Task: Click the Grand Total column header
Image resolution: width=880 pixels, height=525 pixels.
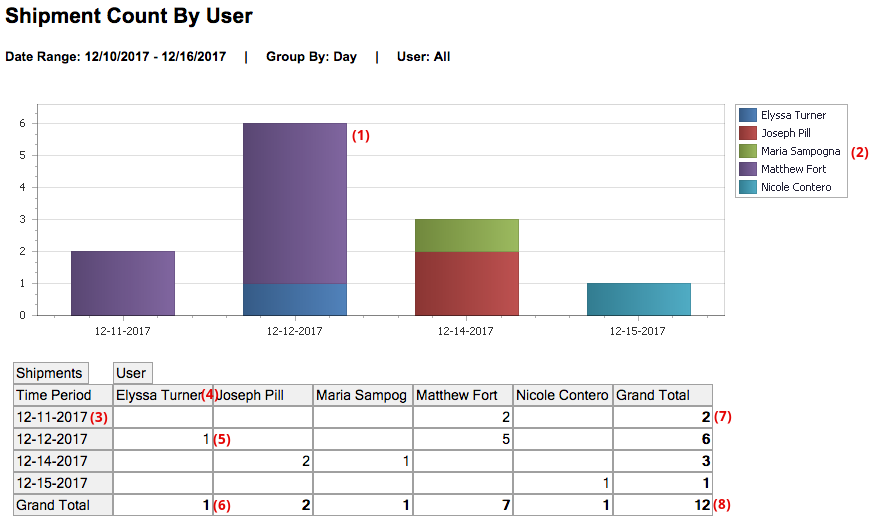Action: (663, 395)
